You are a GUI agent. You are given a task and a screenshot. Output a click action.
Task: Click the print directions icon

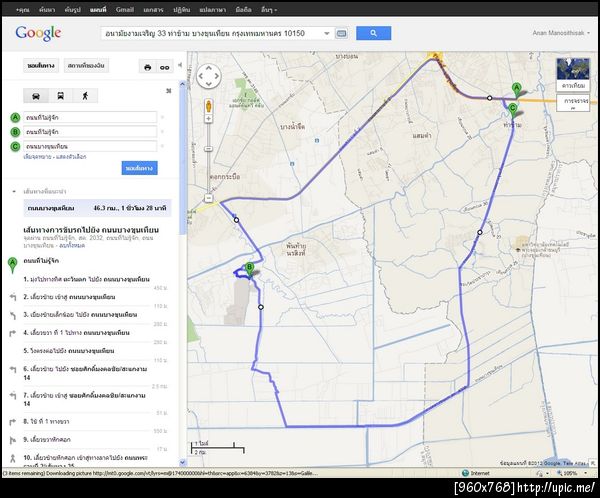click(x=147, y=67)
